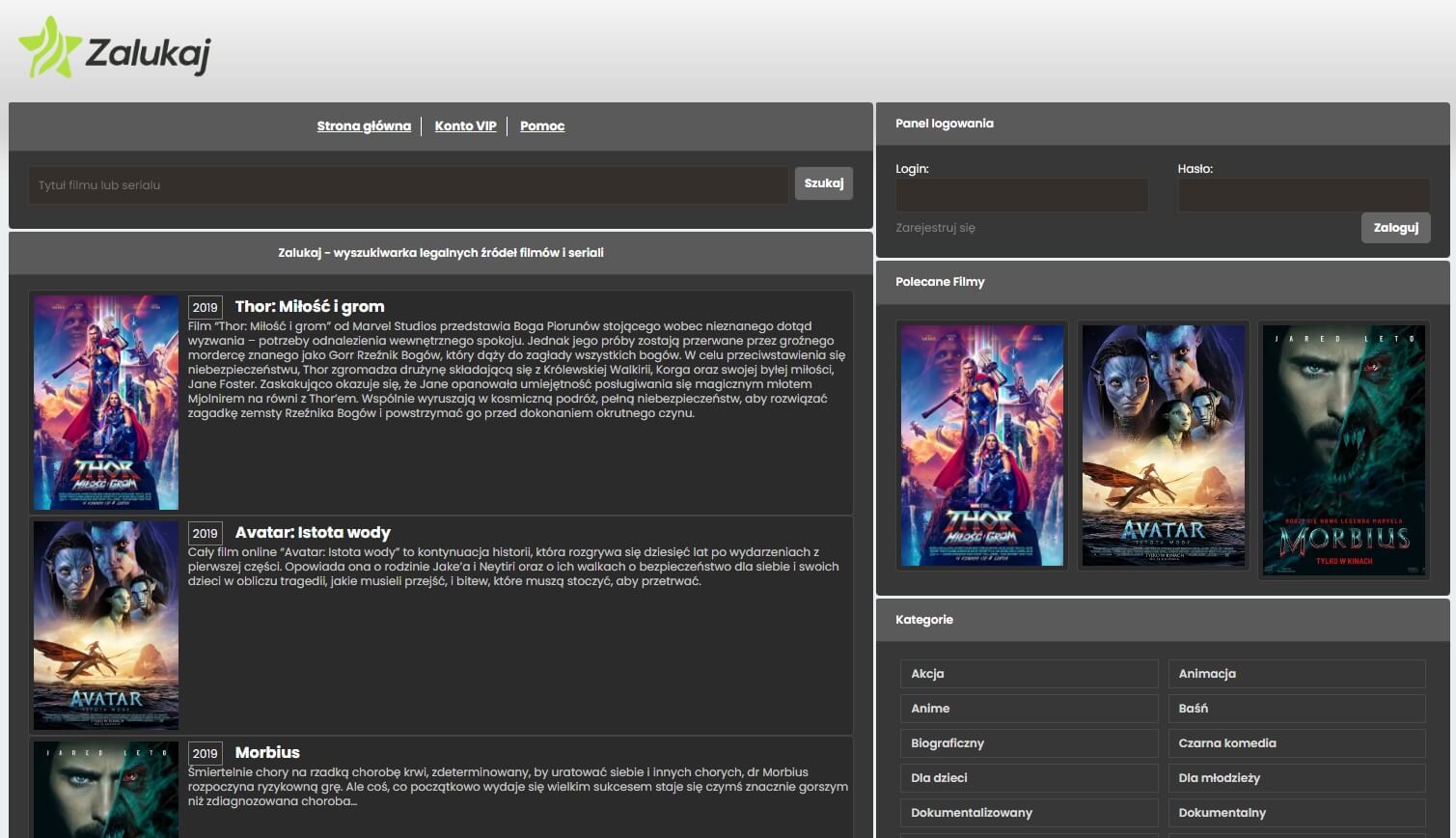The image size is (1456, 838).
Task: Open the Morbius title in the list
Action: click(x=267, y=753)
